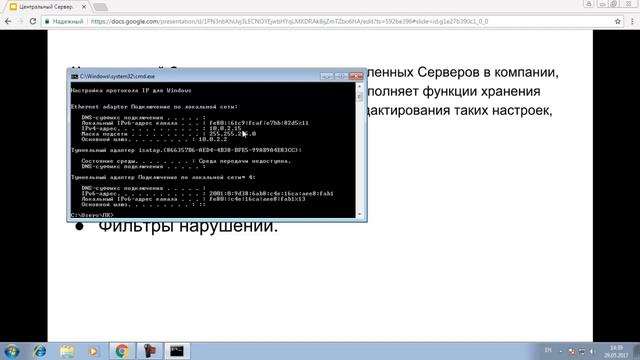The width and height of the screenshot is (640, 360).
Task: Open the red application on taskbar
Action: 149,351
